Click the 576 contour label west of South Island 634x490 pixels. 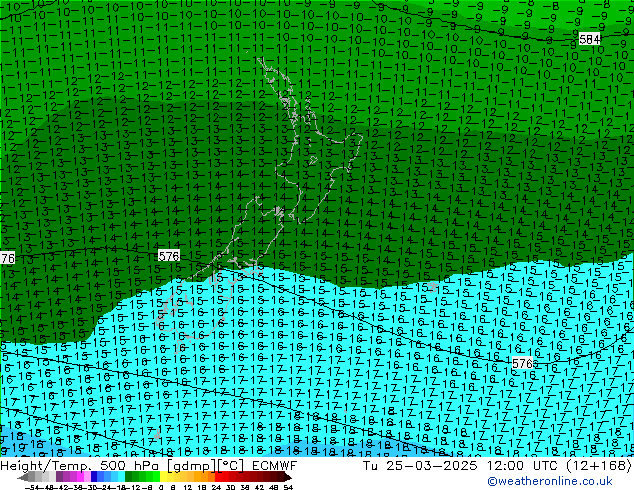coord(169,256)
